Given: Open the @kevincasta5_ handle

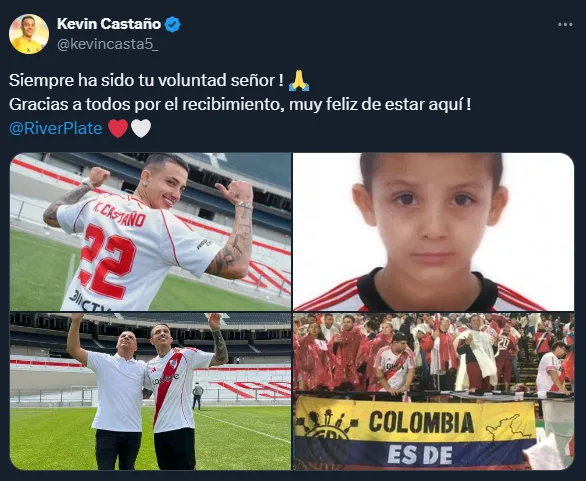Looking at the screenshot, I should point(108,44).
